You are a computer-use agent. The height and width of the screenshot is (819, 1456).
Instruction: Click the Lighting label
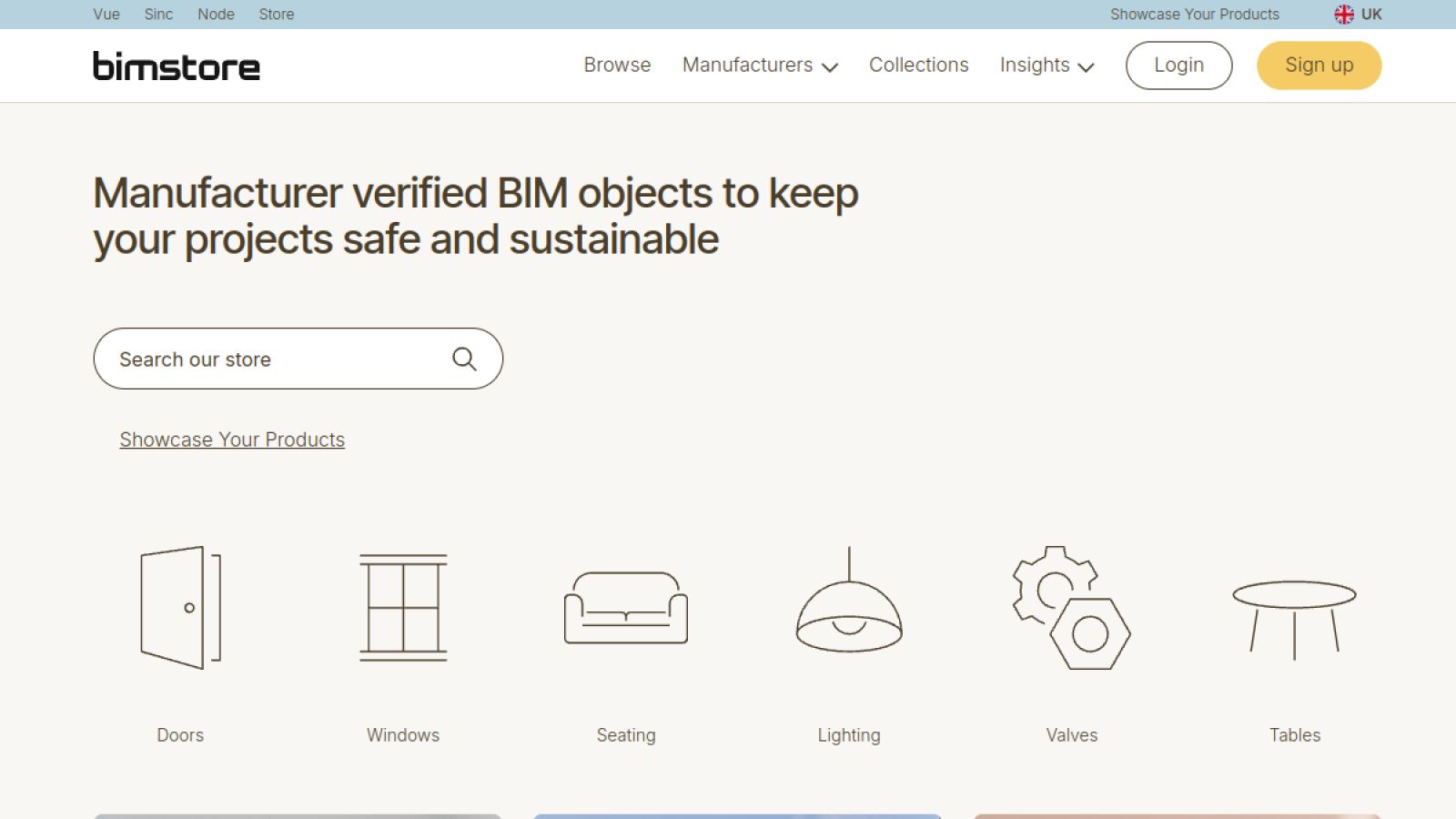coord(849,735)
